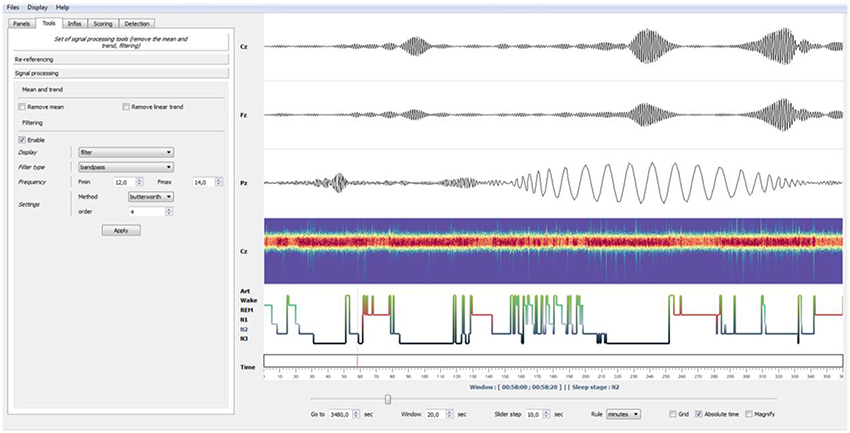The width and height of the screenshot is (850, 433).
Task: Click the Window duration field
Action: point(436,415)
